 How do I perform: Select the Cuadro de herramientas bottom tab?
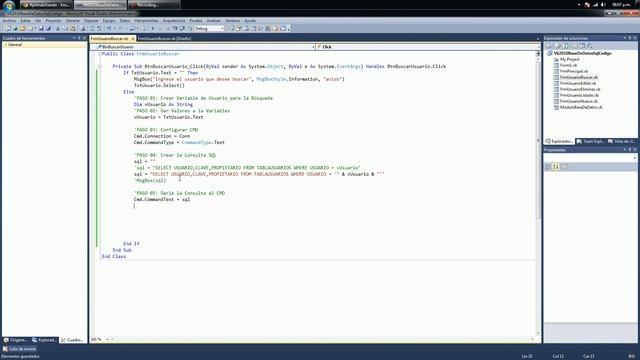[72, 340]
